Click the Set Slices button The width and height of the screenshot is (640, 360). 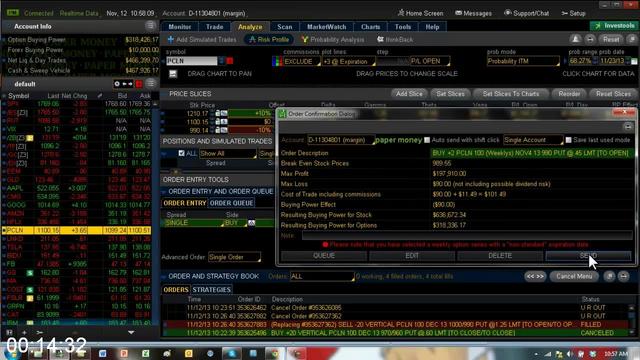click(x=450, y=94)
